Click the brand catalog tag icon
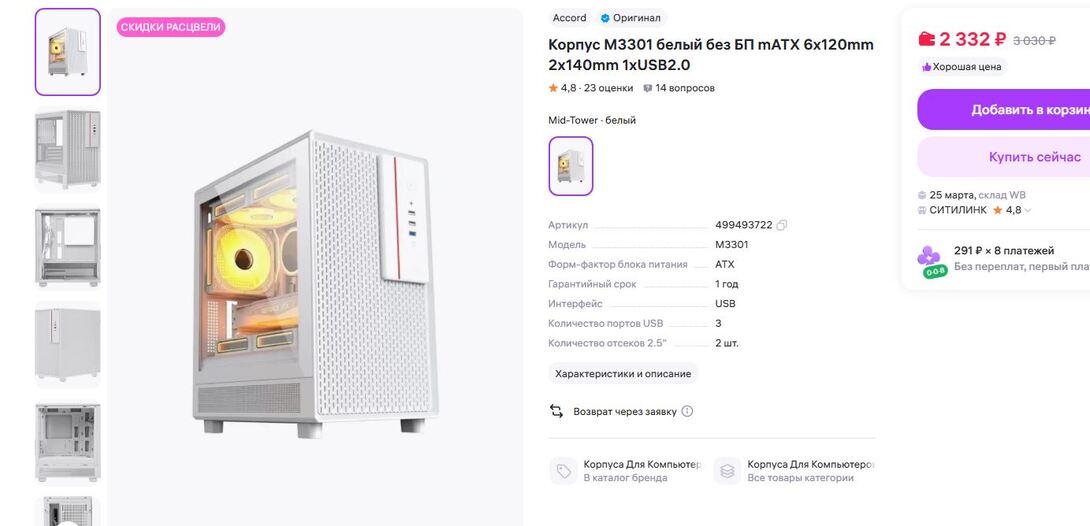The image size is (1090, 526). pyautogui.click(x=564, y=471)
